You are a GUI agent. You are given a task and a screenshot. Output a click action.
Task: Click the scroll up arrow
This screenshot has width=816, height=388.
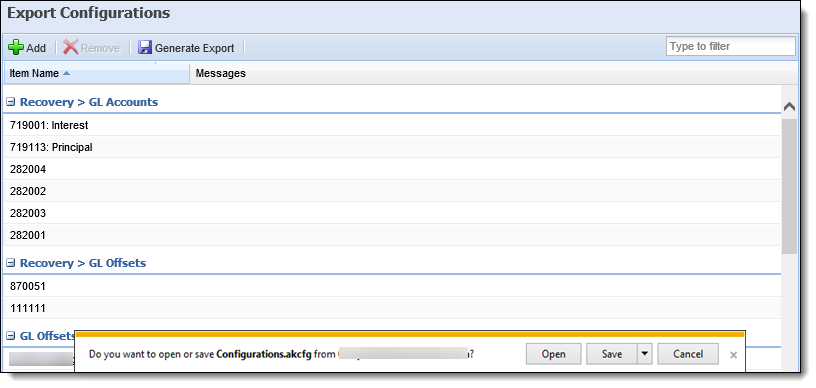pyautogui.click(x=789, y=107)
